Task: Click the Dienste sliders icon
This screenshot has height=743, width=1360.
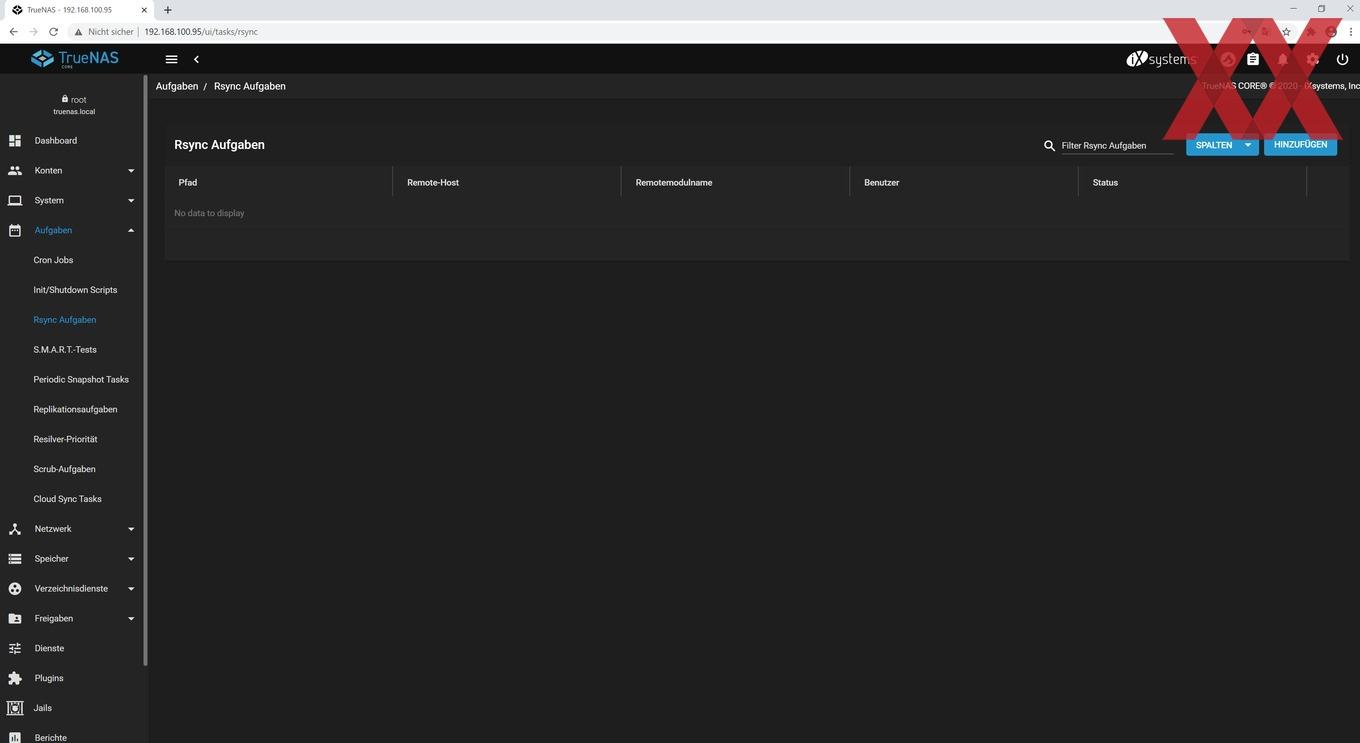Action: (x=15, y=648)
